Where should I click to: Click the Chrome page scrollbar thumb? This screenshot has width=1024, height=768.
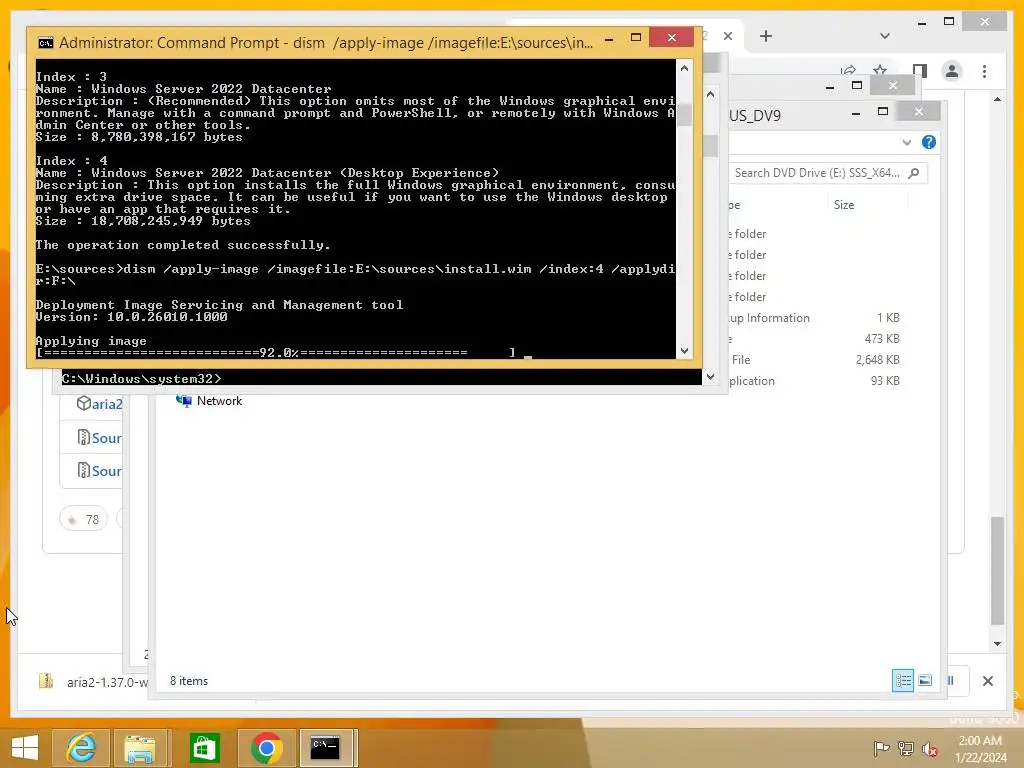[x=997, y=571]
